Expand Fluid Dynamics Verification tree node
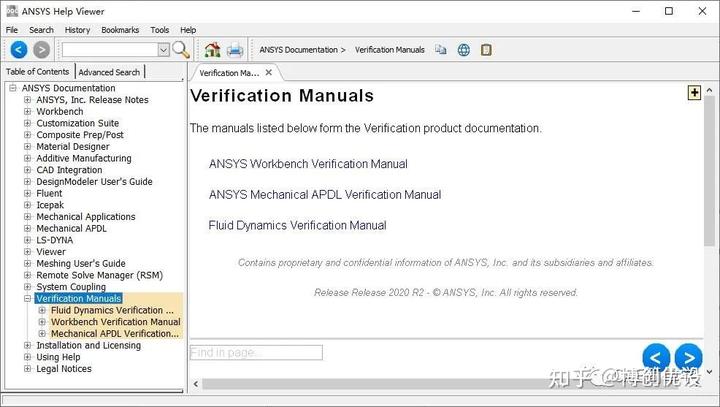Image resolution: width=720 pixels, height=407 pixels. tap(42, 310)
